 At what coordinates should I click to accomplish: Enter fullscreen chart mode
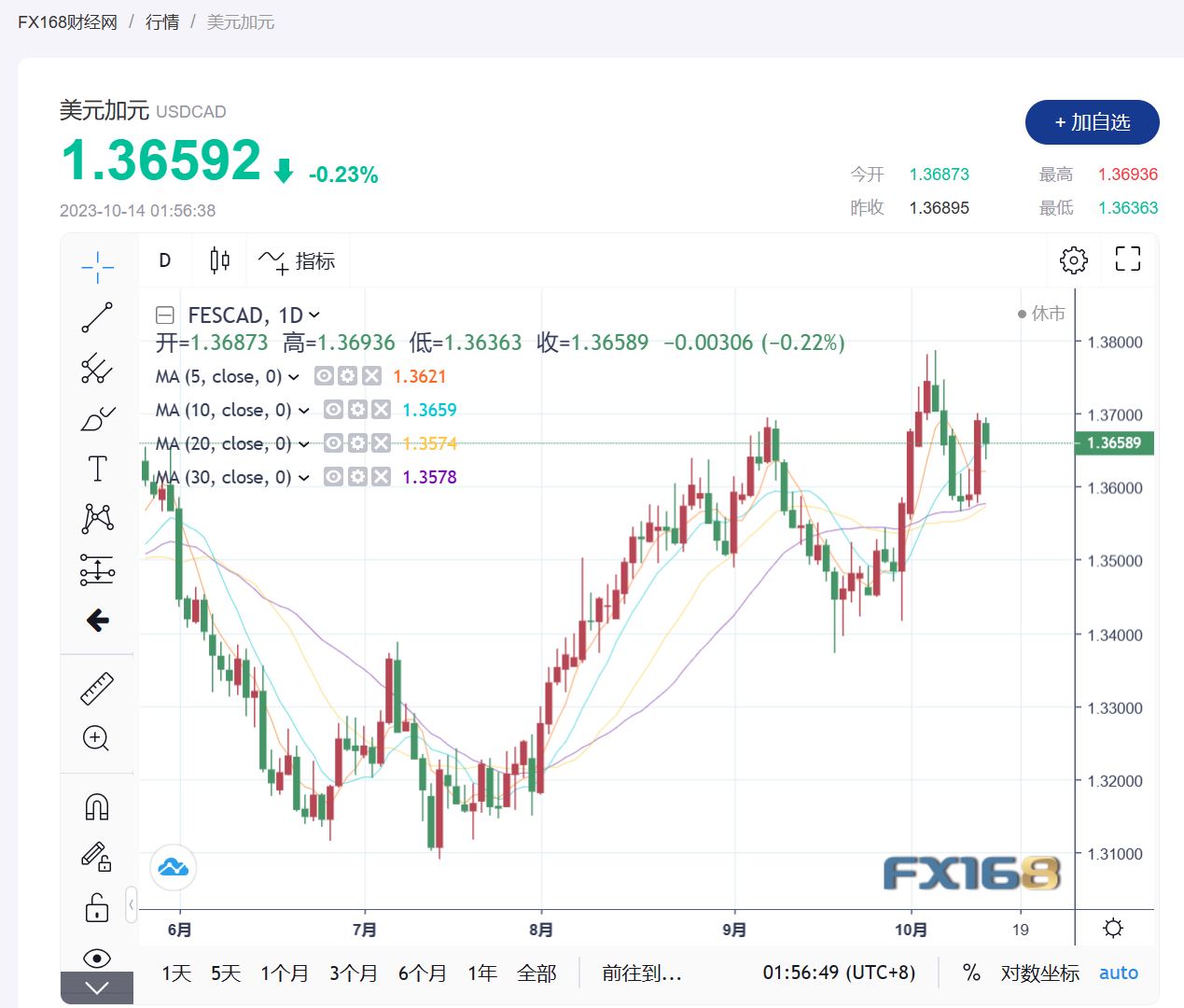tap(1127, 259)
